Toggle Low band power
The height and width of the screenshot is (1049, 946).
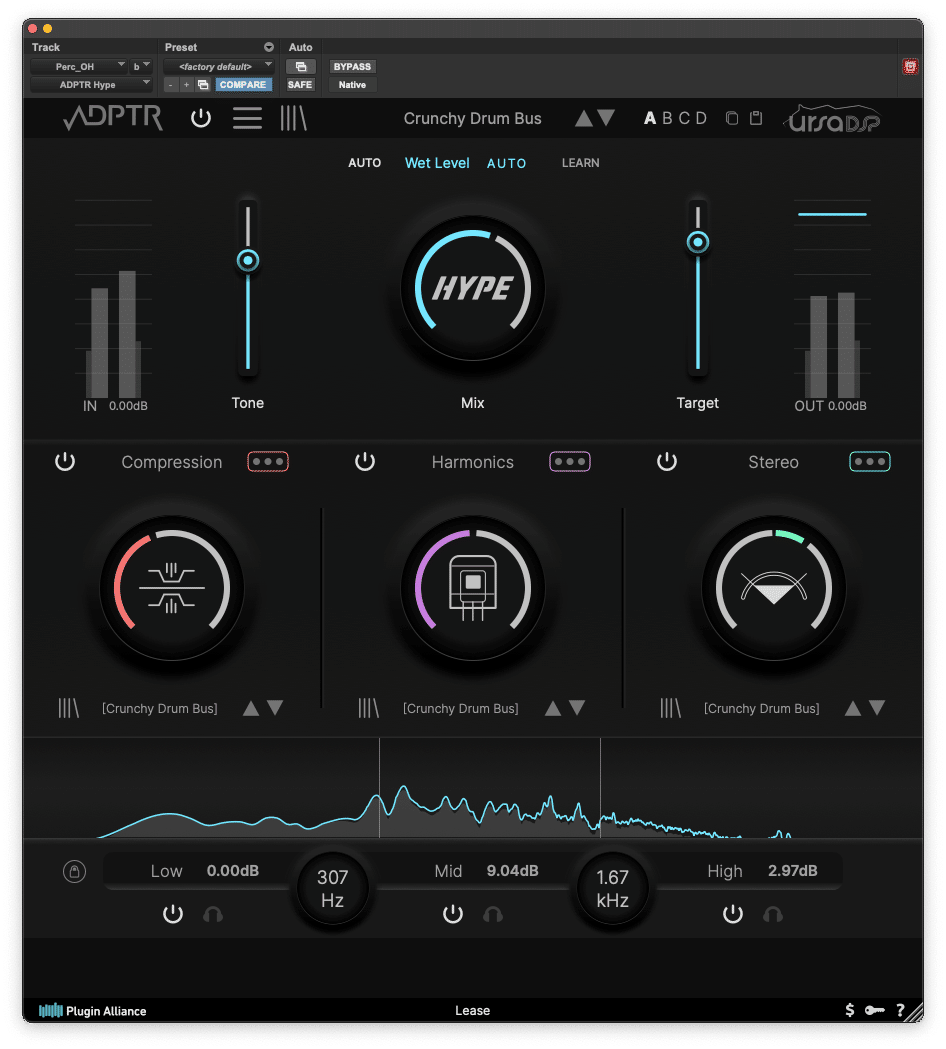173,914
